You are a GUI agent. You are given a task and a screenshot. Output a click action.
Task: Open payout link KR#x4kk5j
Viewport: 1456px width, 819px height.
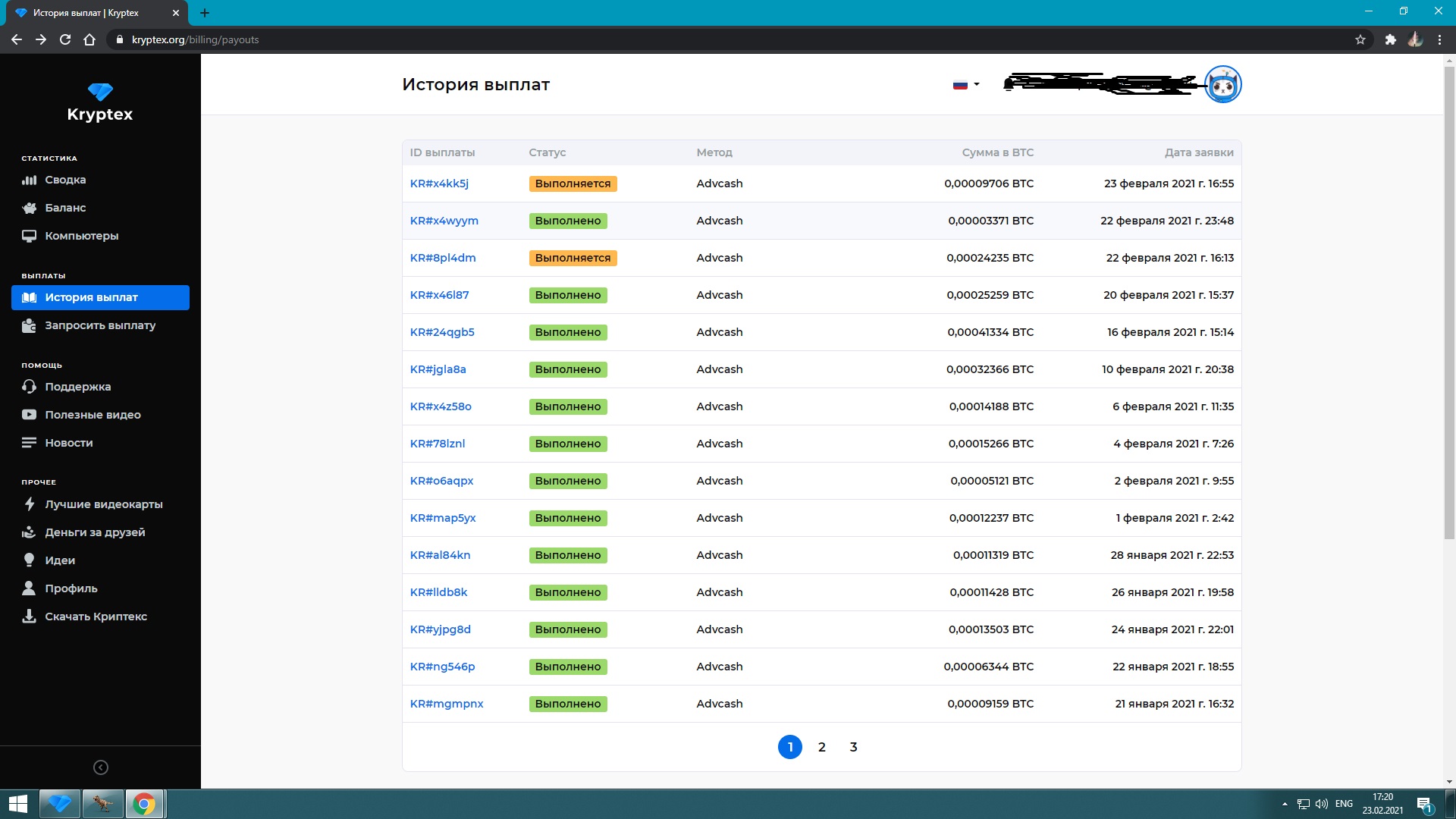439,184
